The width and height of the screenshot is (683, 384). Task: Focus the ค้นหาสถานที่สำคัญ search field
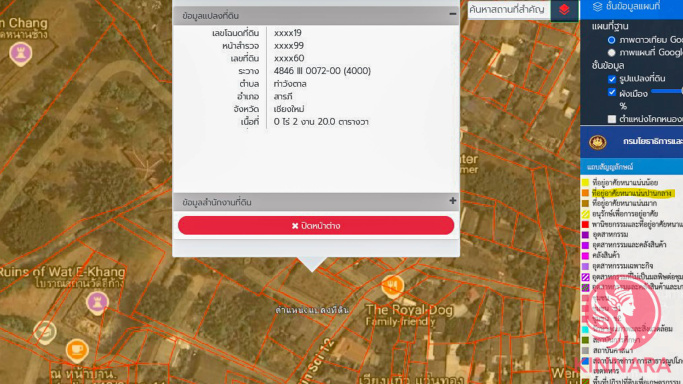click(x=509, y=10)
